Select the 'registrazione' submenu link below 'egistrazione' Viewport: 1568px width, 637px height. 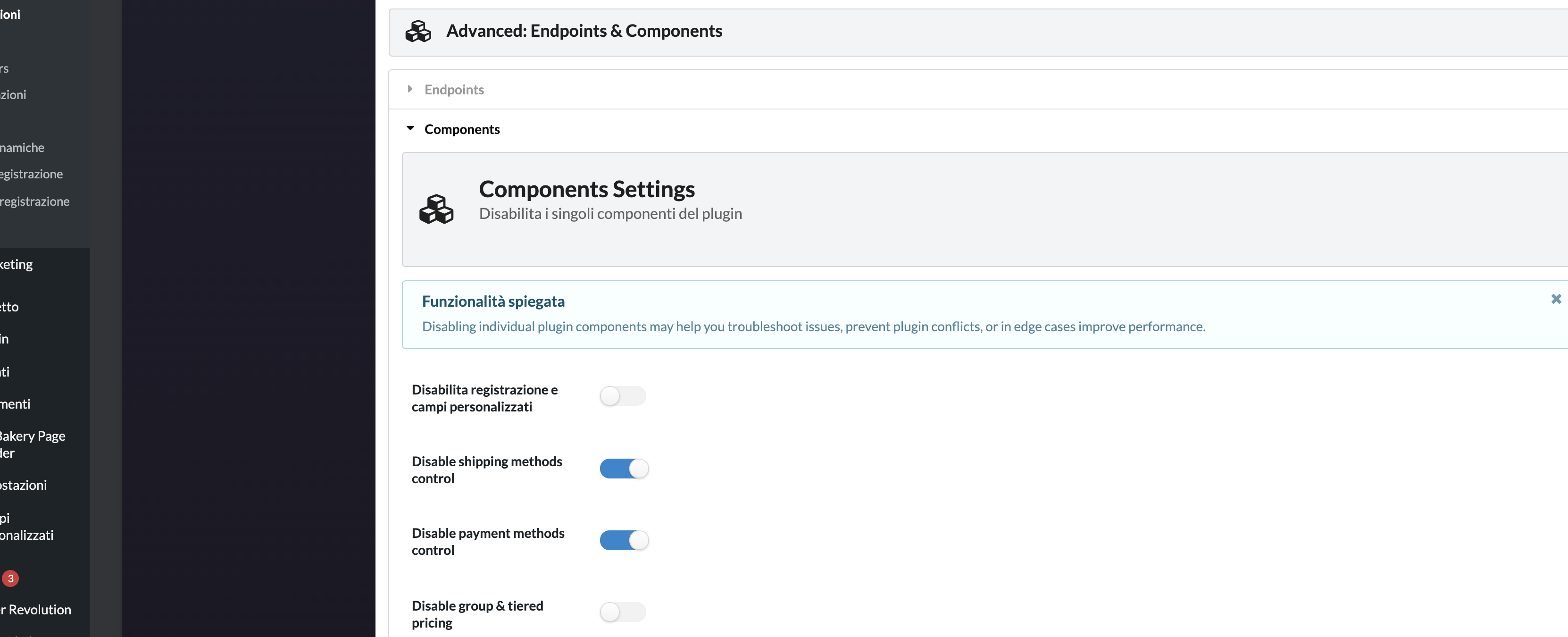coord(35,201)
